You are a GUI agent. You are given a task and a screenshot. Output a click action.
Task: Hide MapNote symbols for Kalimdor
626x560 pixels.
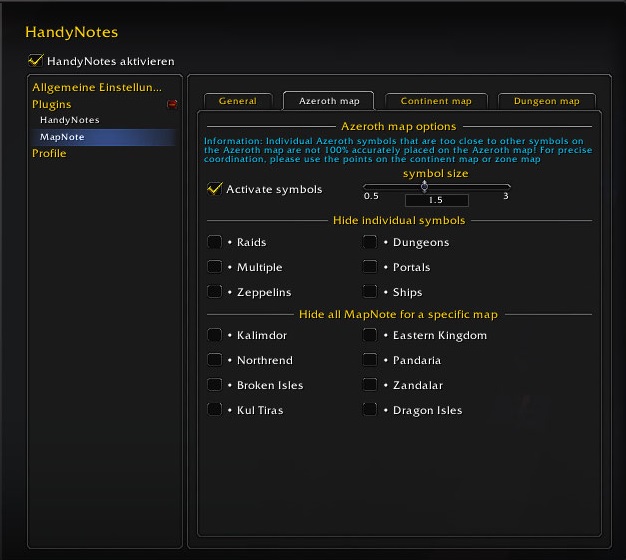pyautogui.click(x=214, y=335)
